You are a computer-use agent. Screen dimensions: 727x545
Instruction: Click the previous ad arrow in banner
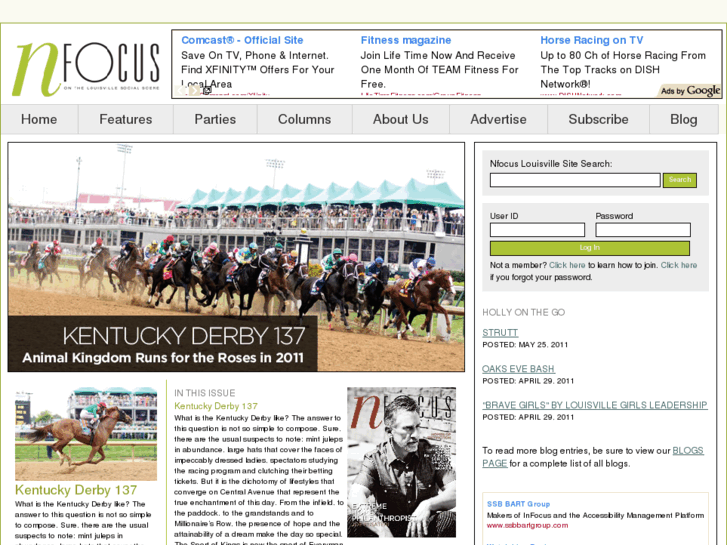click(181, 91)
